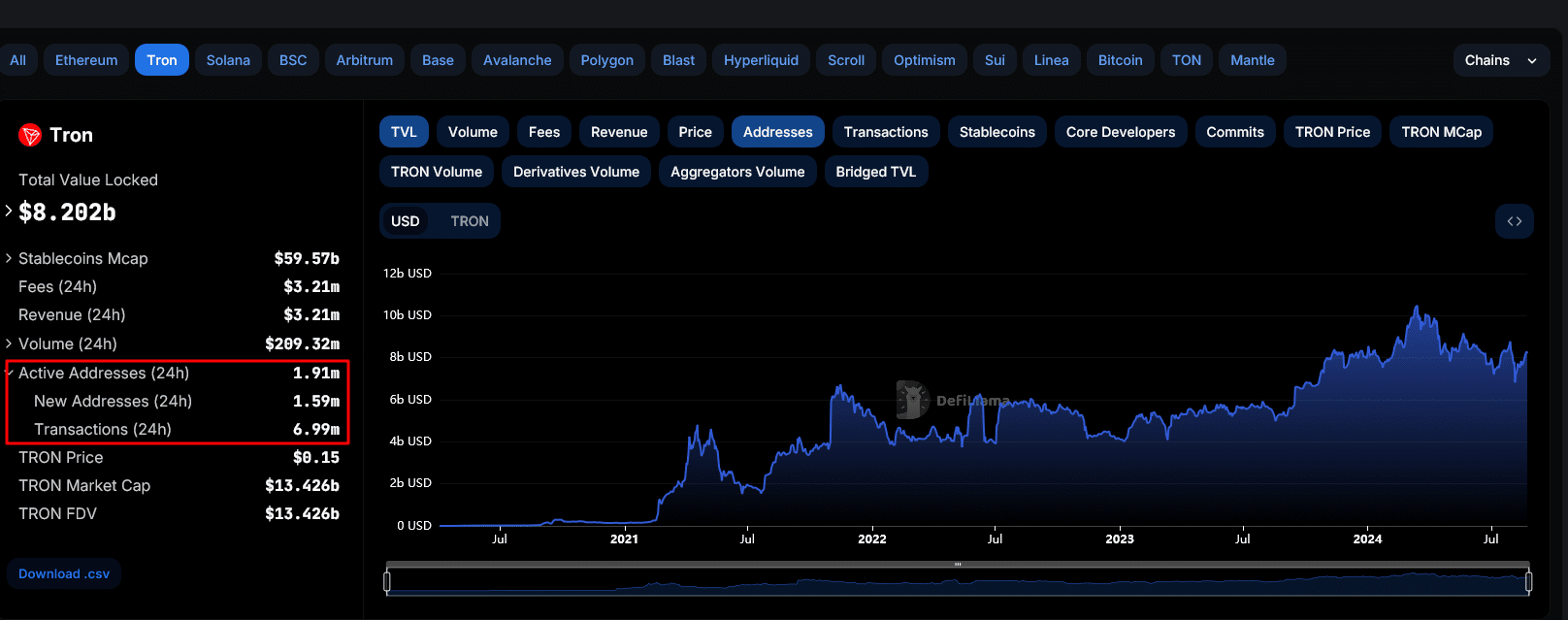This screenshot has height=620, width=1568.
Task: Click the embed chart code icon
Action: [1515, 221]
